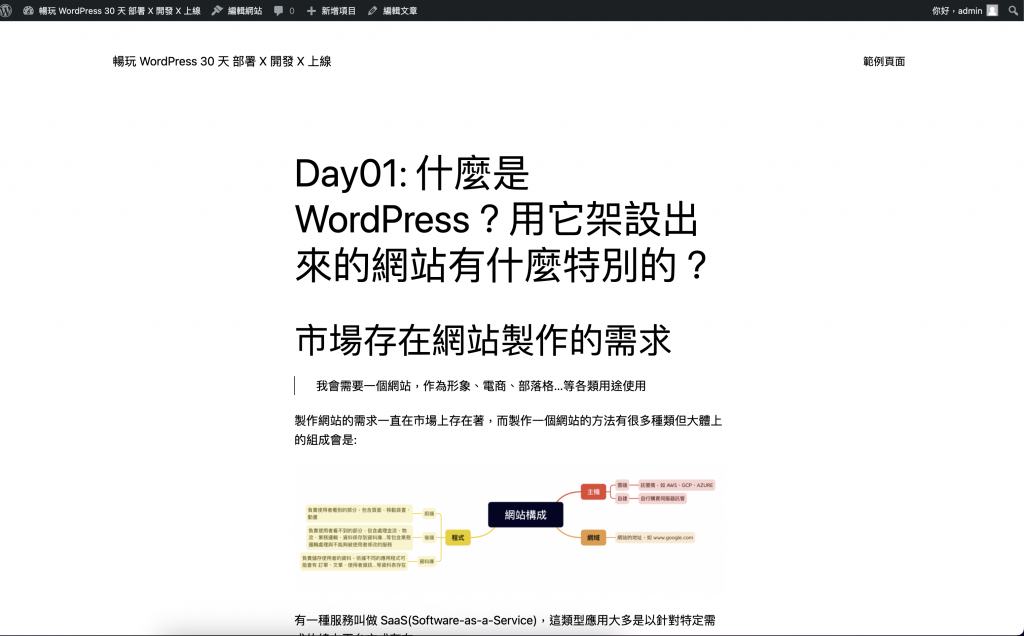This screenshot has width=1024, height=636.
Task: Click the comments bubble icon
Action: 279,10
